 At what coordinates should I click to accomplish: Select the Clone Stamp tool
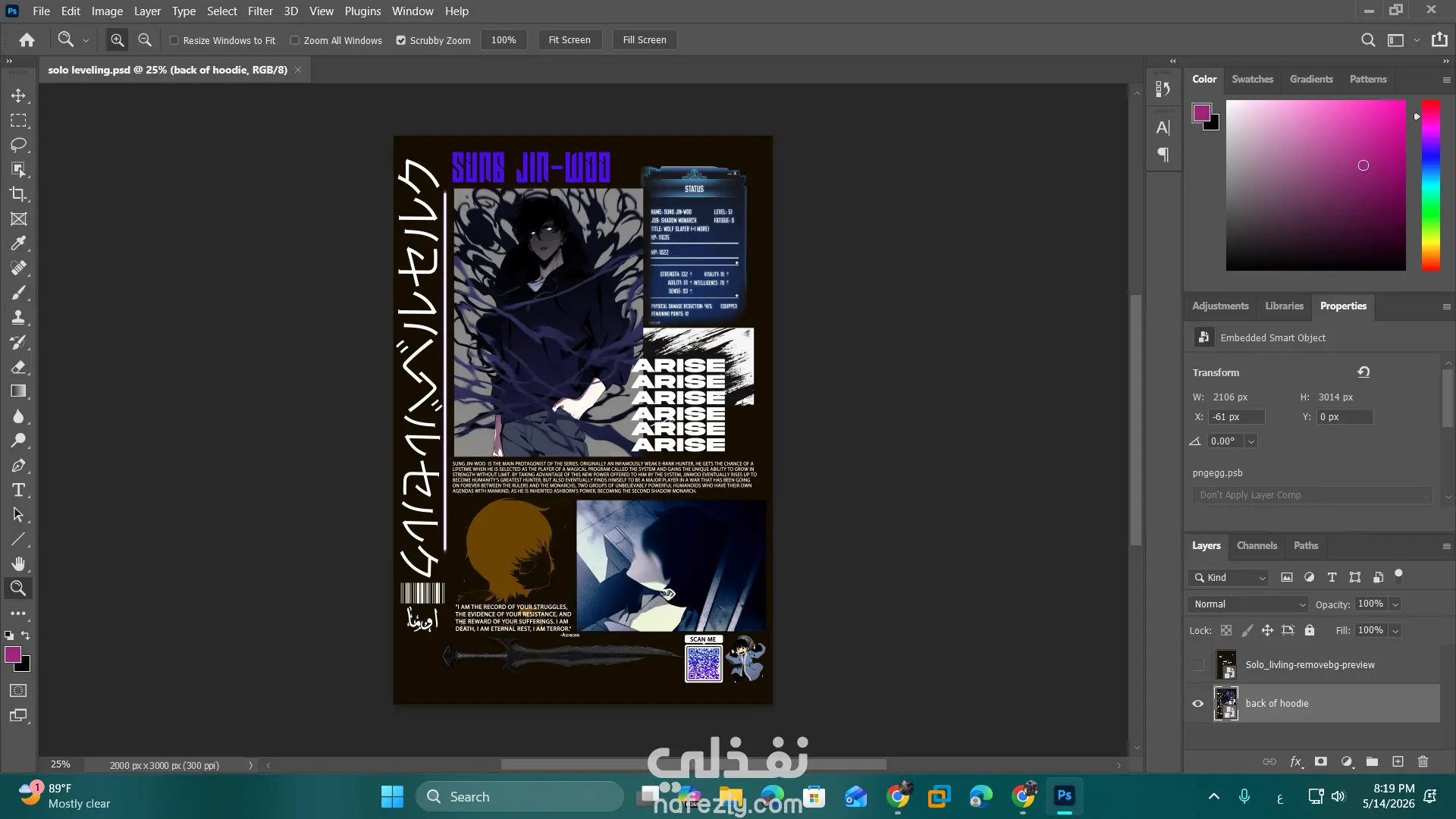18,317
